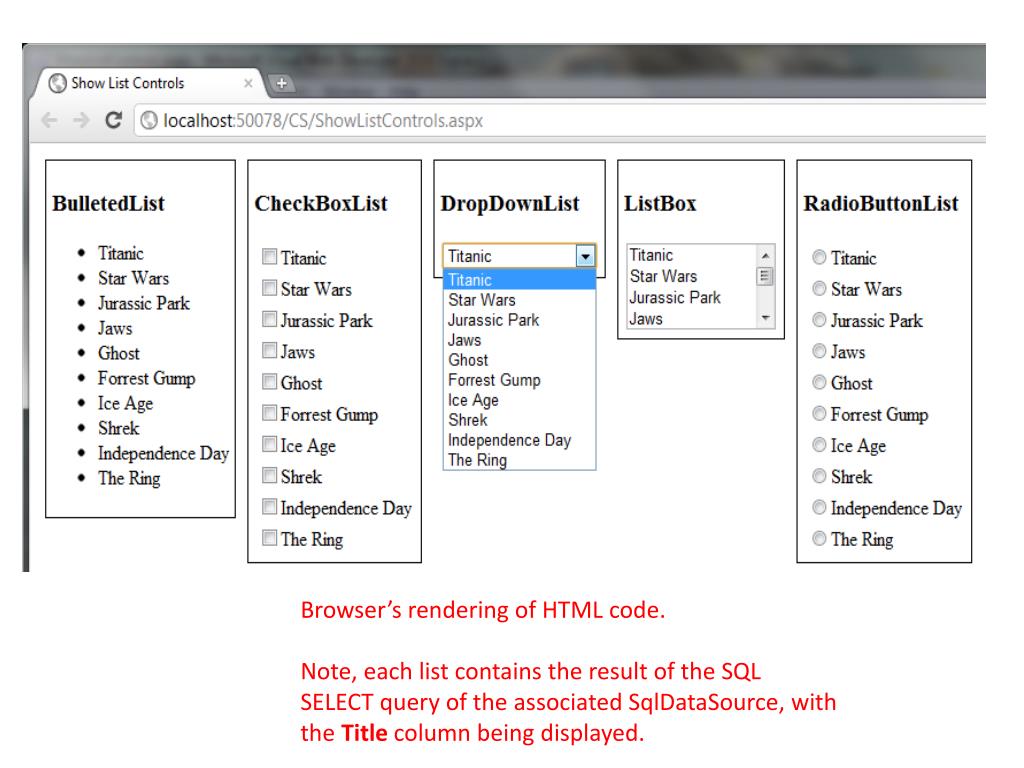Check The Ring checkbox
1024x768 pixels.
pyautogui.click(x=269, y=537)
